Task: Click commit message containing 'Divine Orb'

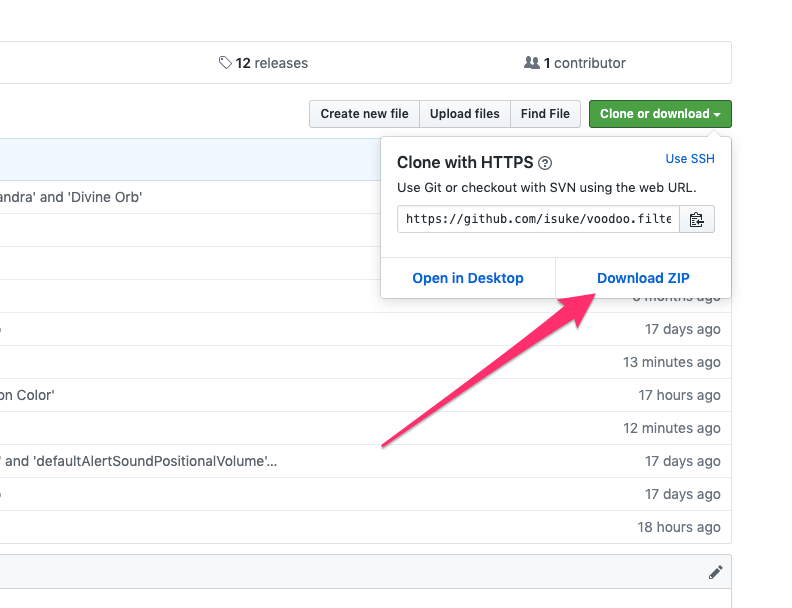Action: pos(71,197)
